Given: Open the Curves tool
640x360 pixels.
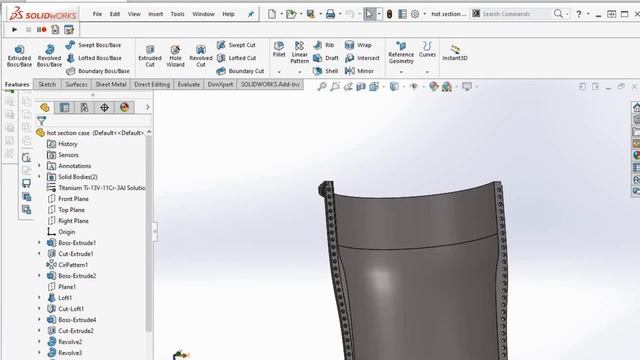Looking at the screenshot, I should [427, 49].
